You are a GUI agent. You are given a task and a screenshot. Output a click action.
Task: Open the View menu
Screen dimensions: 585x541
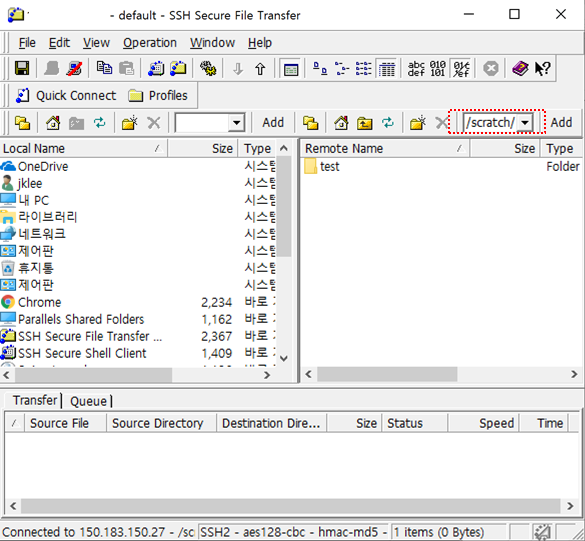pyautogui.click(x=96, y=43)
